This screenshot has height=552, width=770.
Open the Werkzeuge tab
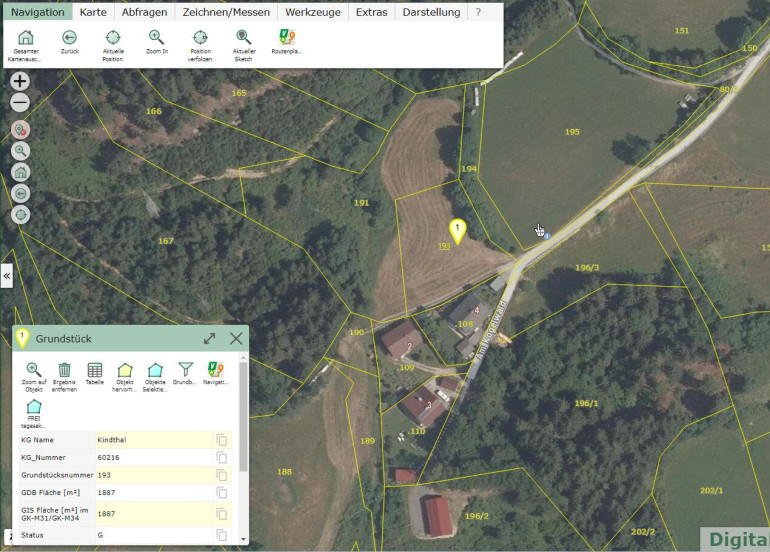click(x=312, y=12)
